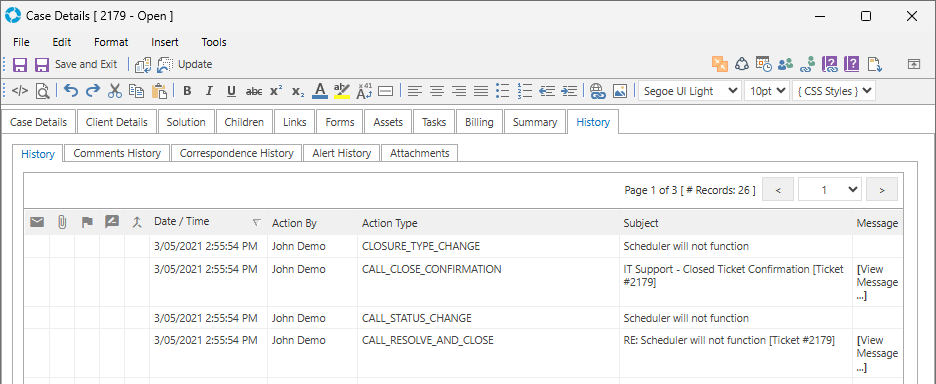Open View Message link for CALL_CLOSE_CONFIRMATION
The width and height of the screenshot is (936, 384).
pyautogui.click(x=877, y=282)
